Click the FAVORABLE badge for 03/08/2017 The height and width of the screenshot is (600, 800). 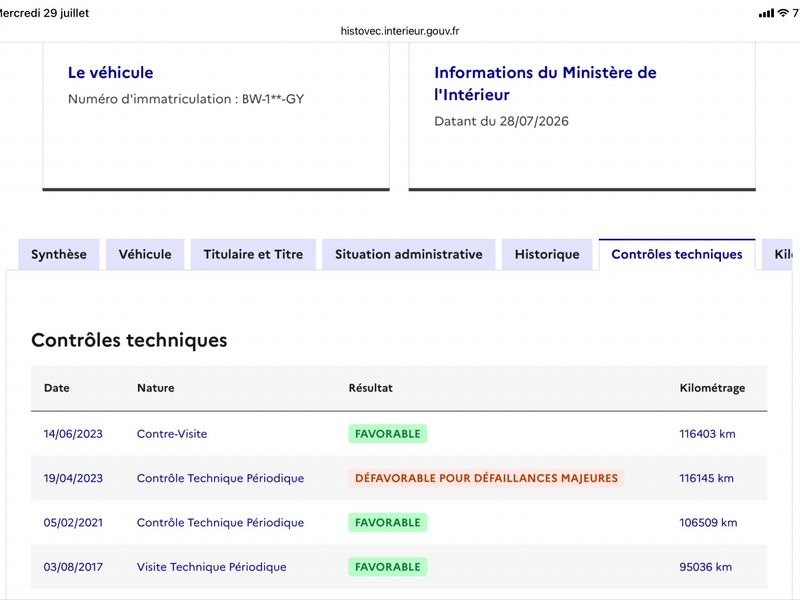(x=388, y=567)
